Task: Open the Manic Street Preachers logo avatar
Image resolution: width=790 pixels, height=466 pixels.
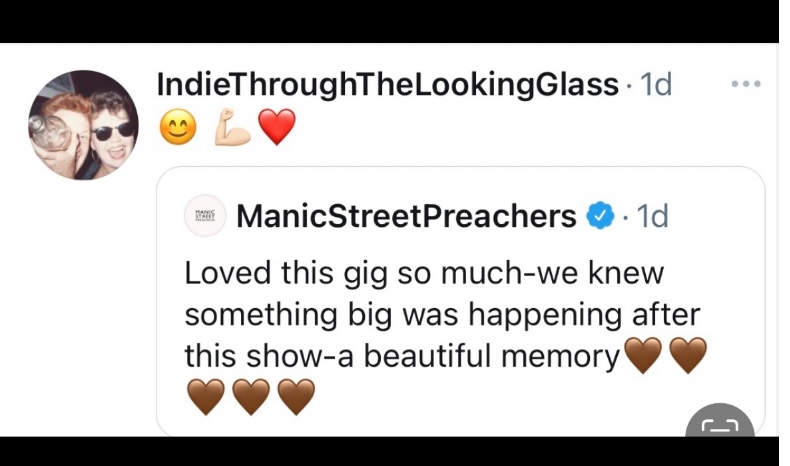Action: pyautogui.click(x=206, y=216)
